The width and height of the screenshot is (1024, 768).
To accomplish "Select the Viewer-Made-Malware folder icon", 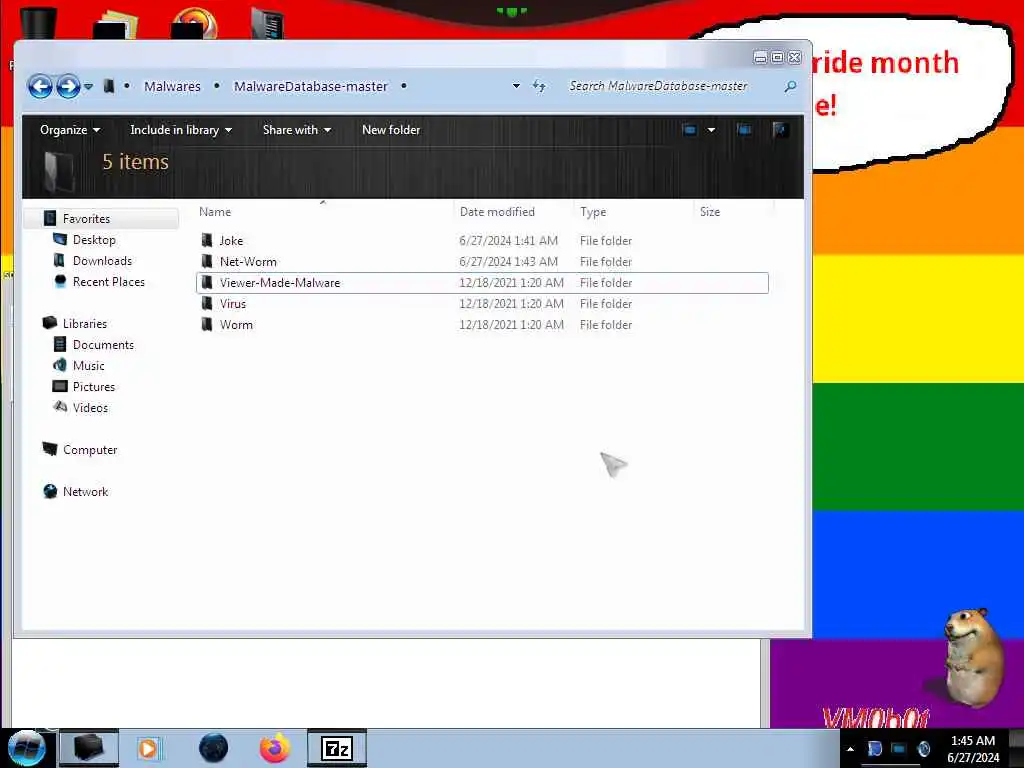I will click(x=207, y=282).
